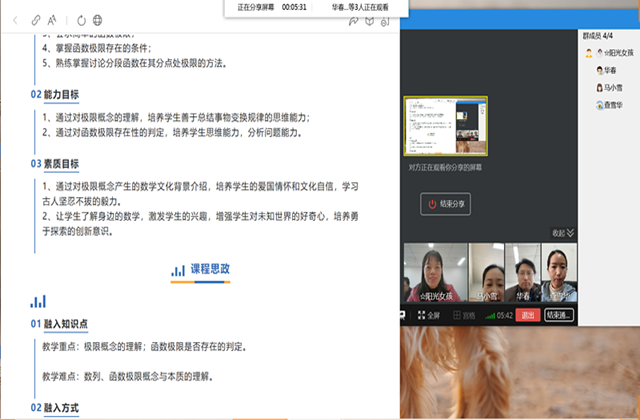Click the refresh icon in document toolbar
This screenshot has width=640, height=420.
(81, 19)
